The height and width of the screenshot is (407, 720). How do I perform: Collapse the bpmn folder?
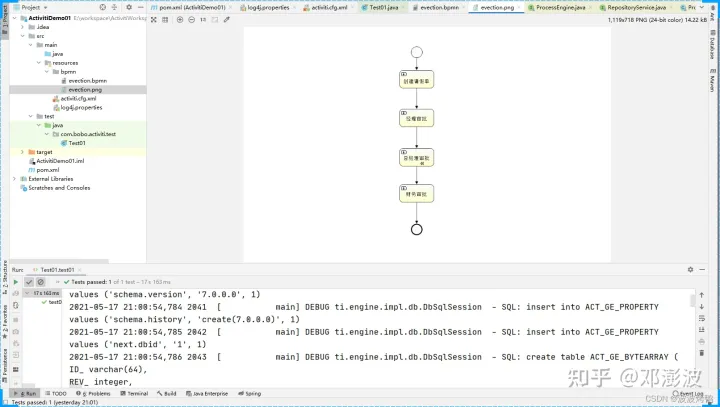(47, 72)
